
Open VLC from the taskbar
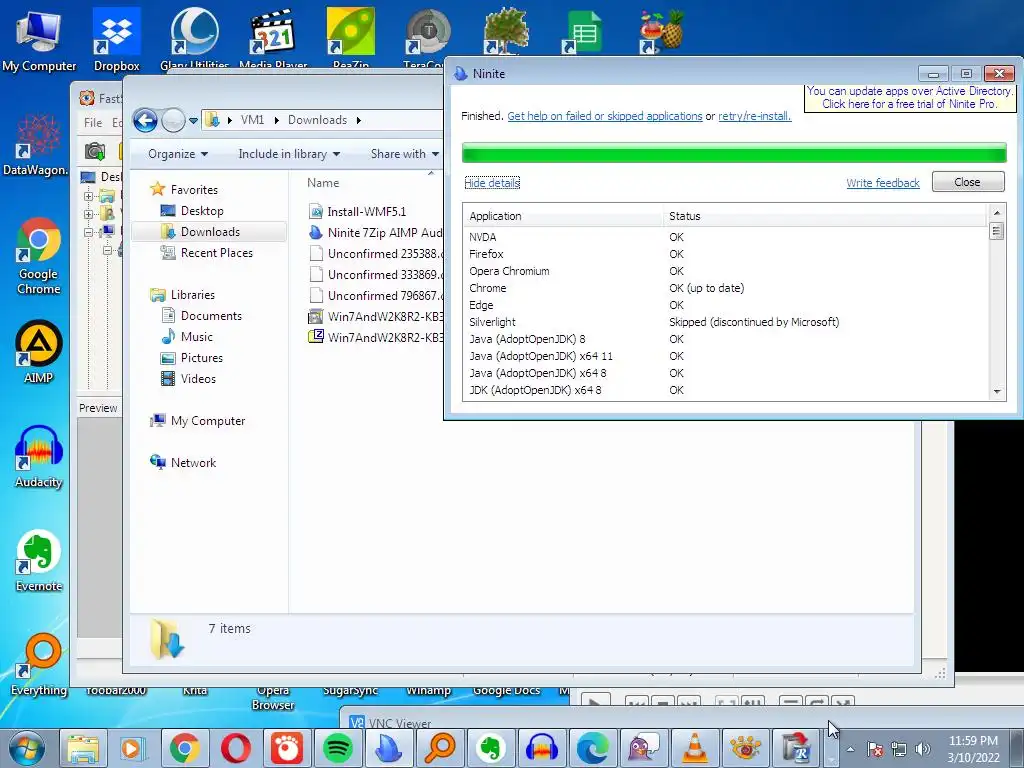click(x=694, y=748)
